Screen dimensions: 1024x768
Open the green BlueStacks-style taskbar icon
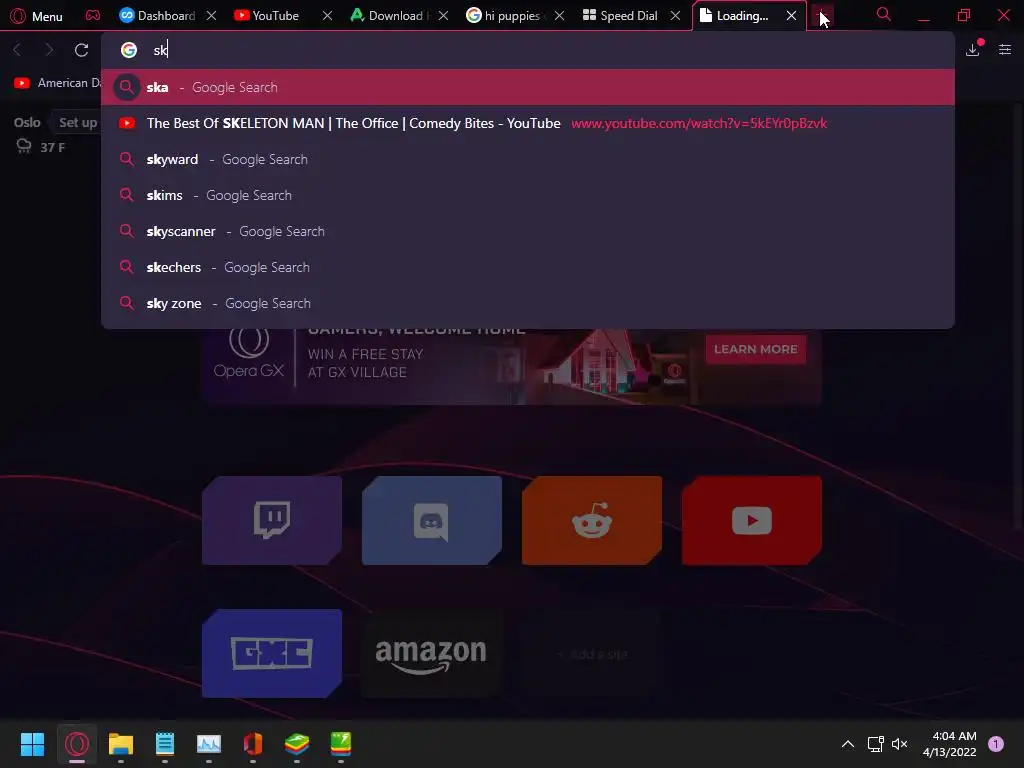341,744
